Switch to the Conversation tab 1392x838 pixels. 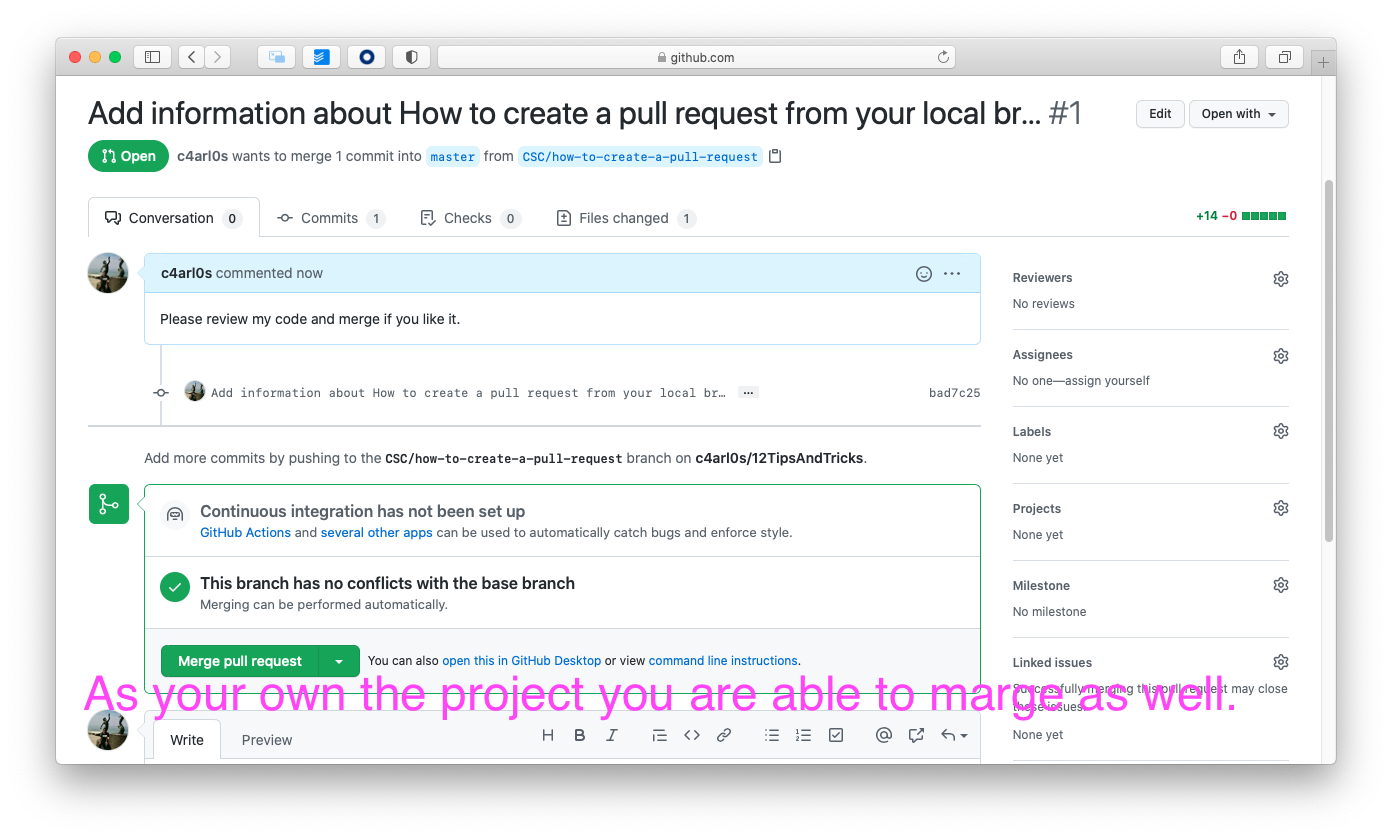174,218
